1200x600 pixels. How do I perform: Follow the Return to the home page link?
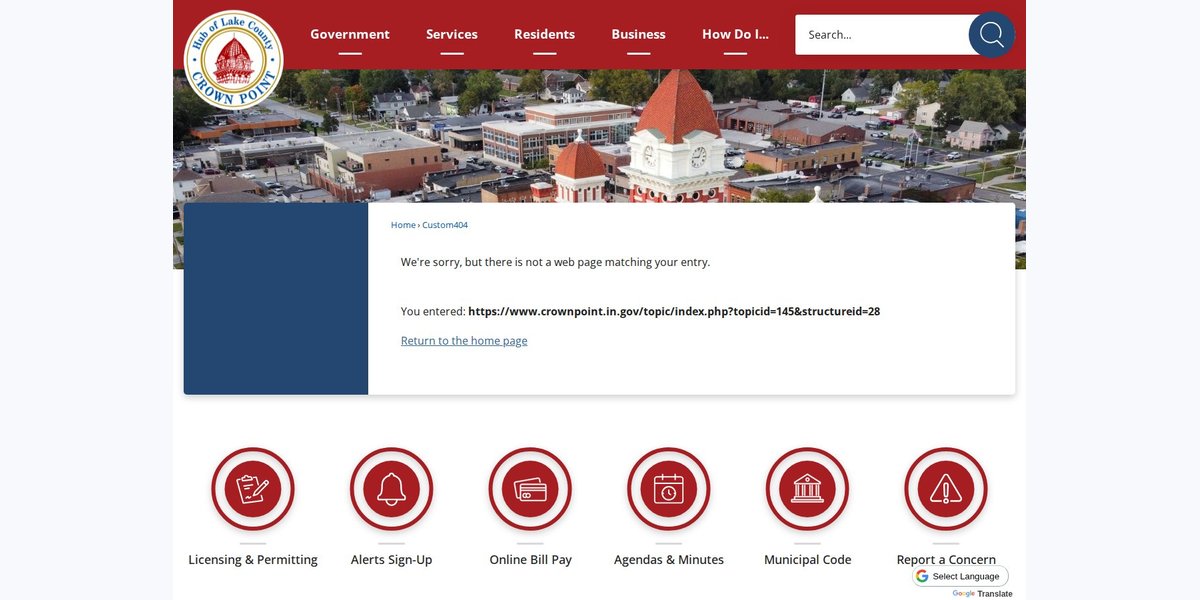[464, 341]
